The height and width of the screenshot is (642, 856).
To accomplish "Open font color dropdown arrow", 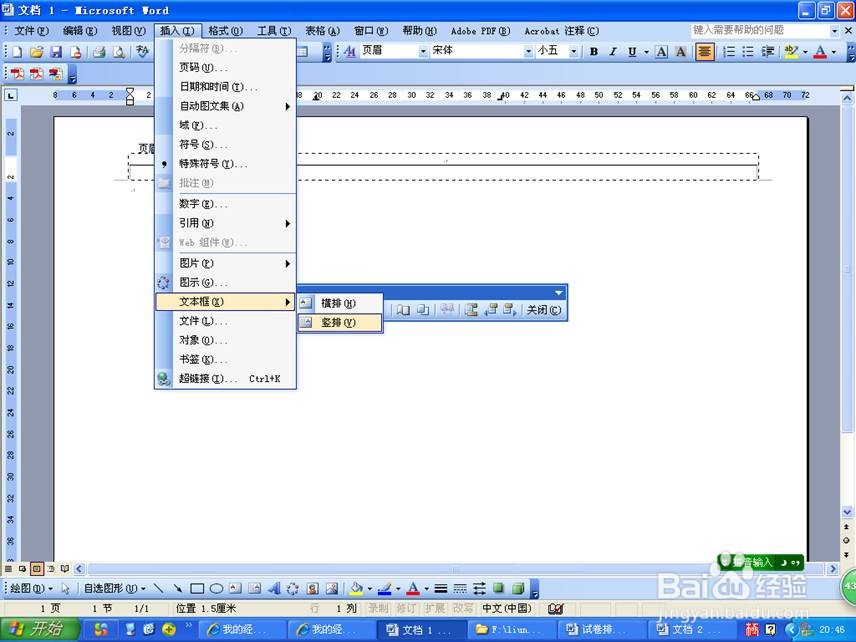I will (834, 52).
